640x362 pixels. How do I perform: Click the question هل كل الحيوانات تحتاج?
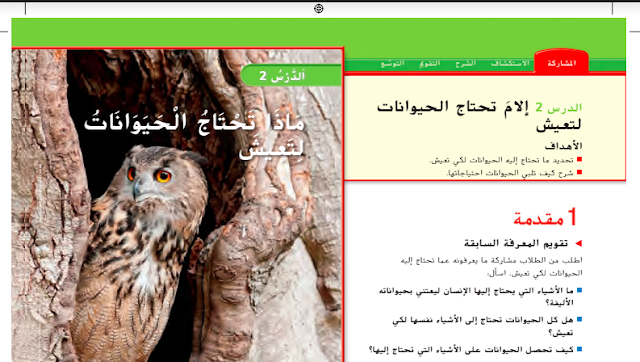(483, 326)
